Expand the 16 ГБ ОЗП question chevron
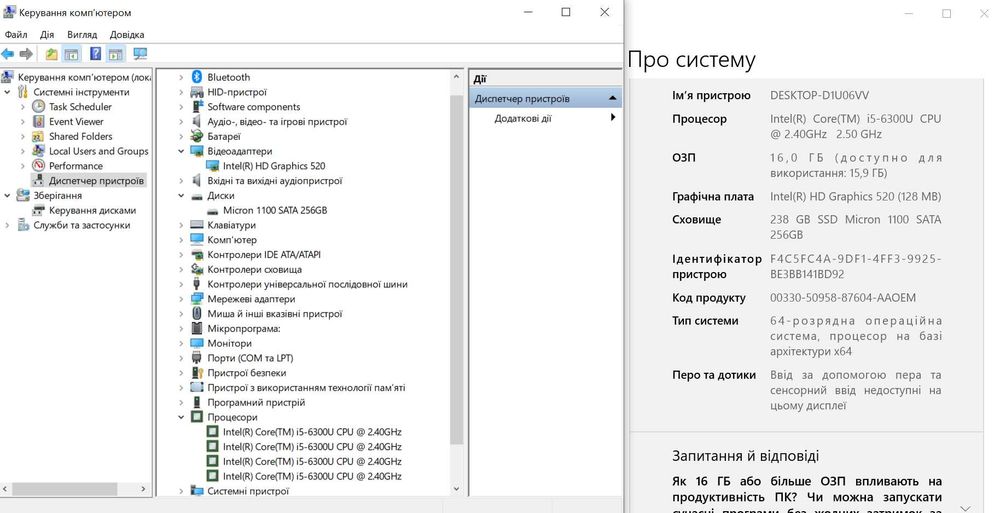 pos(965,508)
